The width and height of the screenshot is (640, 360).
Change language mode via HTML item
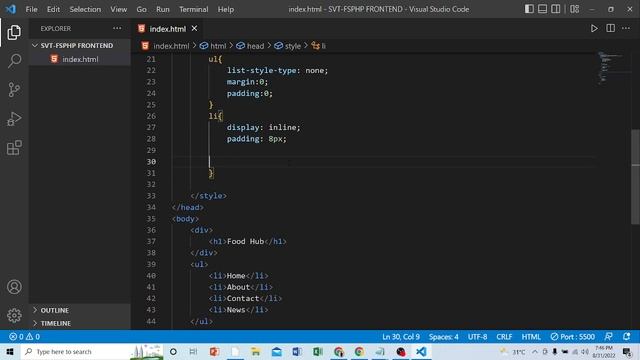coord(531,337)
